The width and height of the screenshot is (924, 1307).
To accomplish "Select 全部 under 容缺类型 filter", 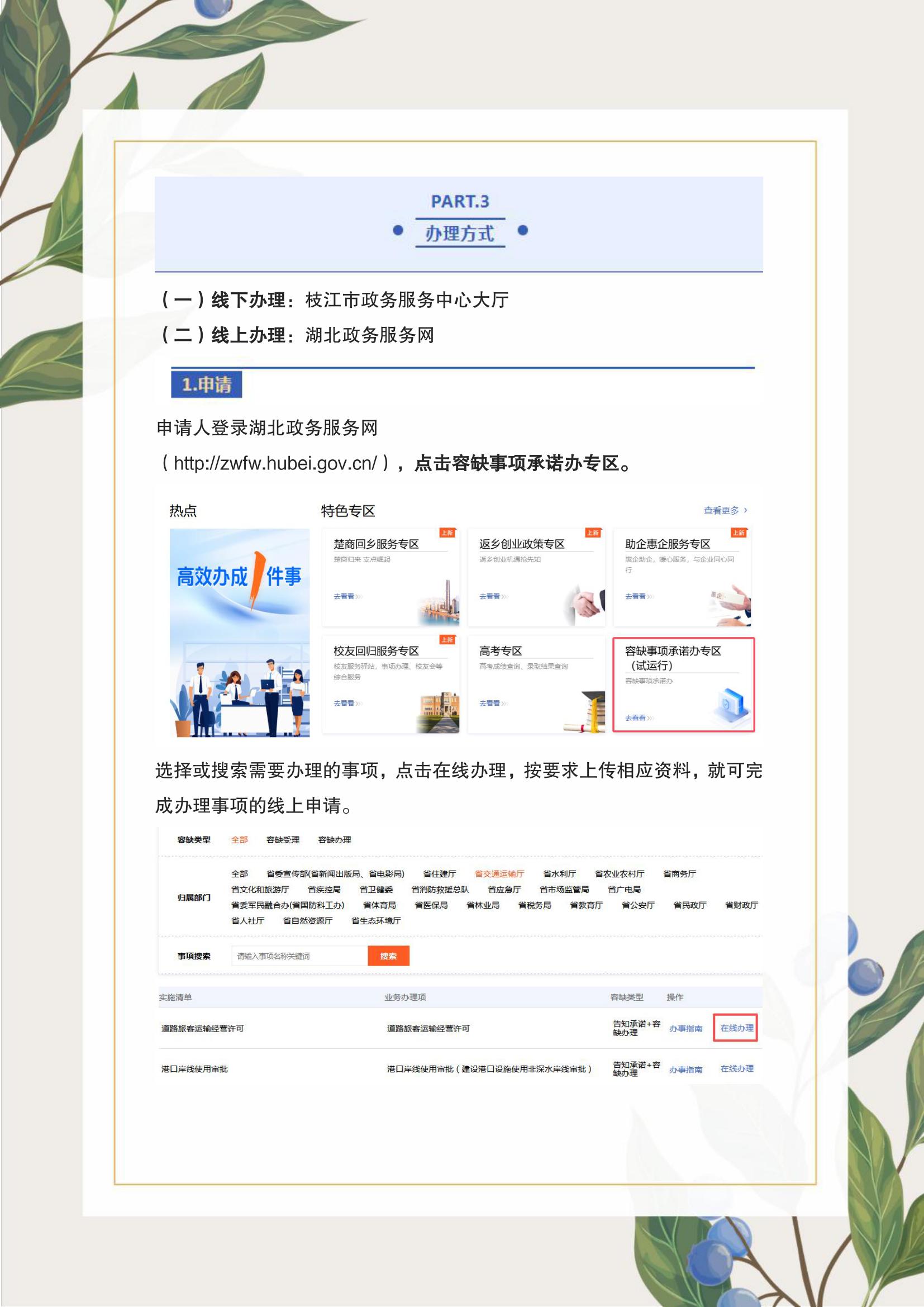I will 239,840.
